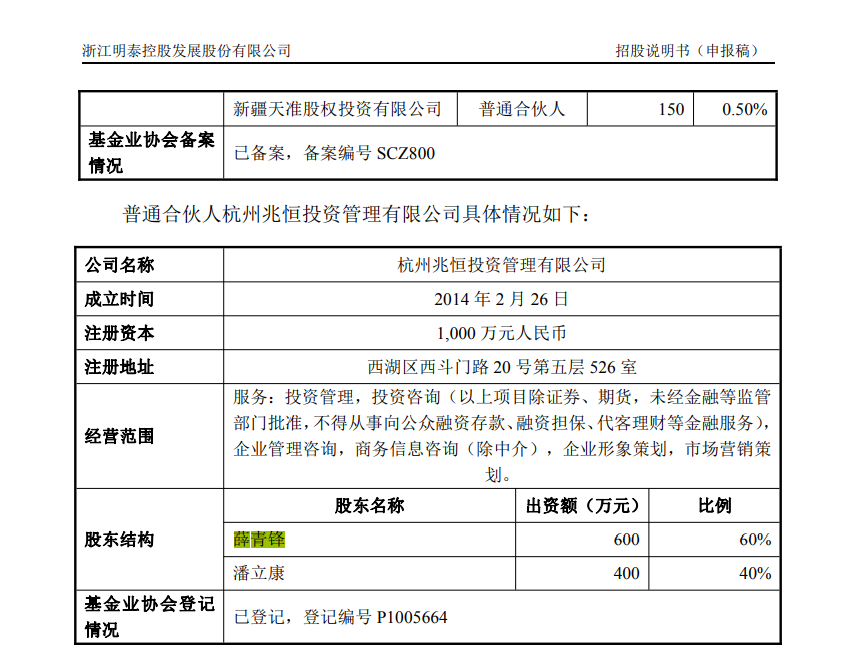Image resolution: width=856 pixels, height=659 pixels.
Task: Click the 注册地址 row label
Action: click(119, 367)
